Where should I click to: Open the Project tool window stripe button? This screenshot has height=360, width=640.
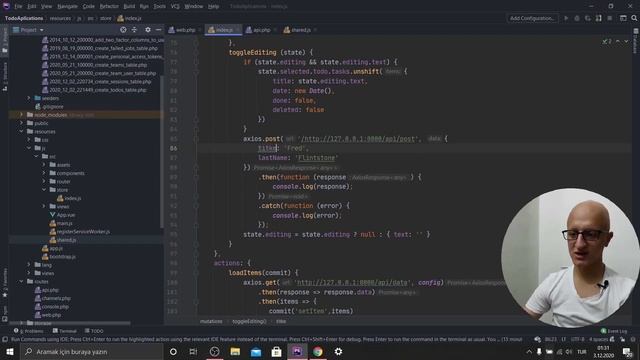[x=4, y=40]
